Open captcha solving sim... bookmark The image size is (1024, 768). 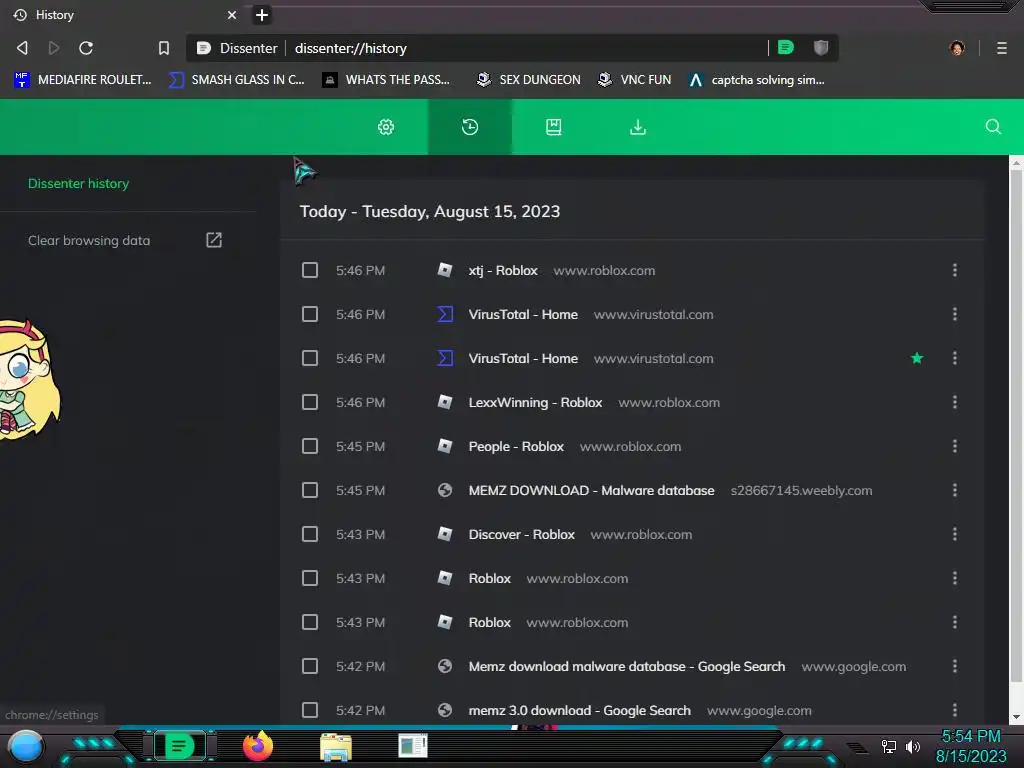click(x=757, y=80)
